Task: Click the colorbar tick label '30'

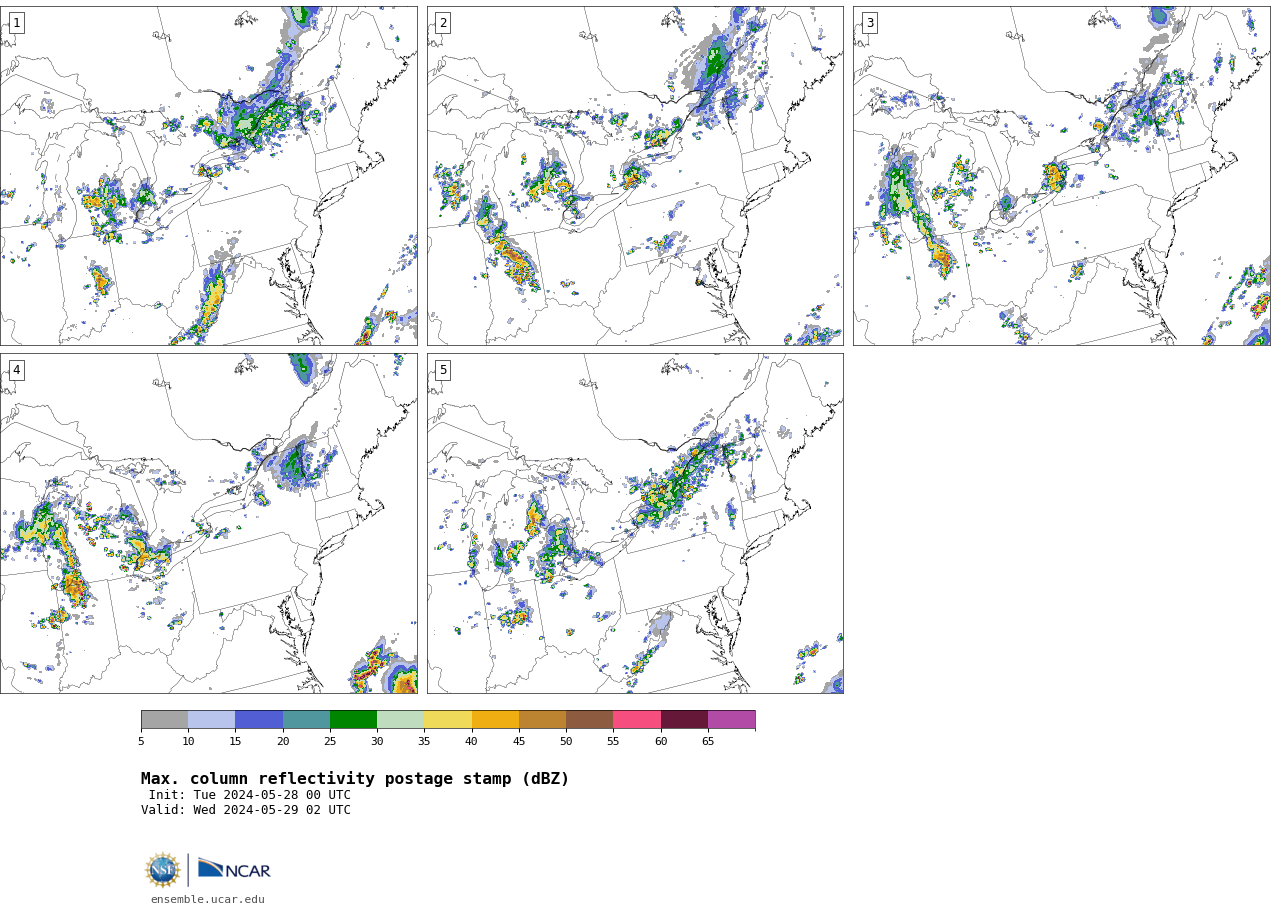Action: pyautogui.click(x=377, y=742)
